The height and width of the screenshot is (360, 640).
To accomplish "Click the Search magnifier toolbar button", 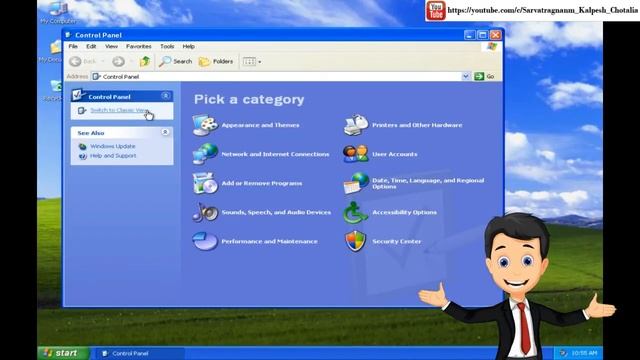I will tap(176, 62).
